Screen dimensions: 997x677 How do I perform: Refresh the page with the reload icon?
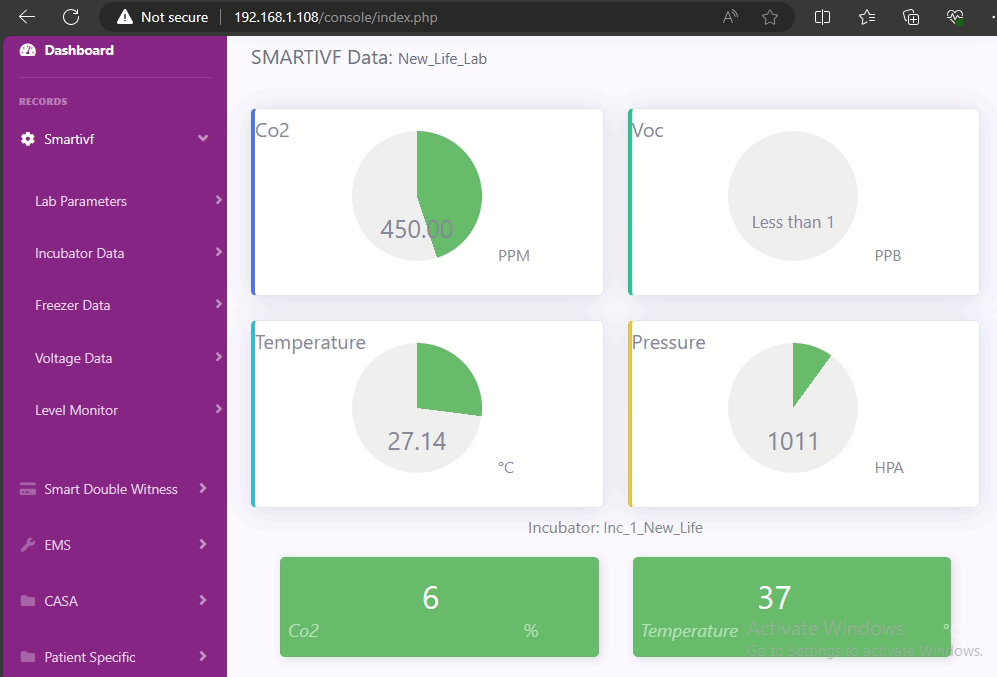pyautogui.click(x=71, y=17)
